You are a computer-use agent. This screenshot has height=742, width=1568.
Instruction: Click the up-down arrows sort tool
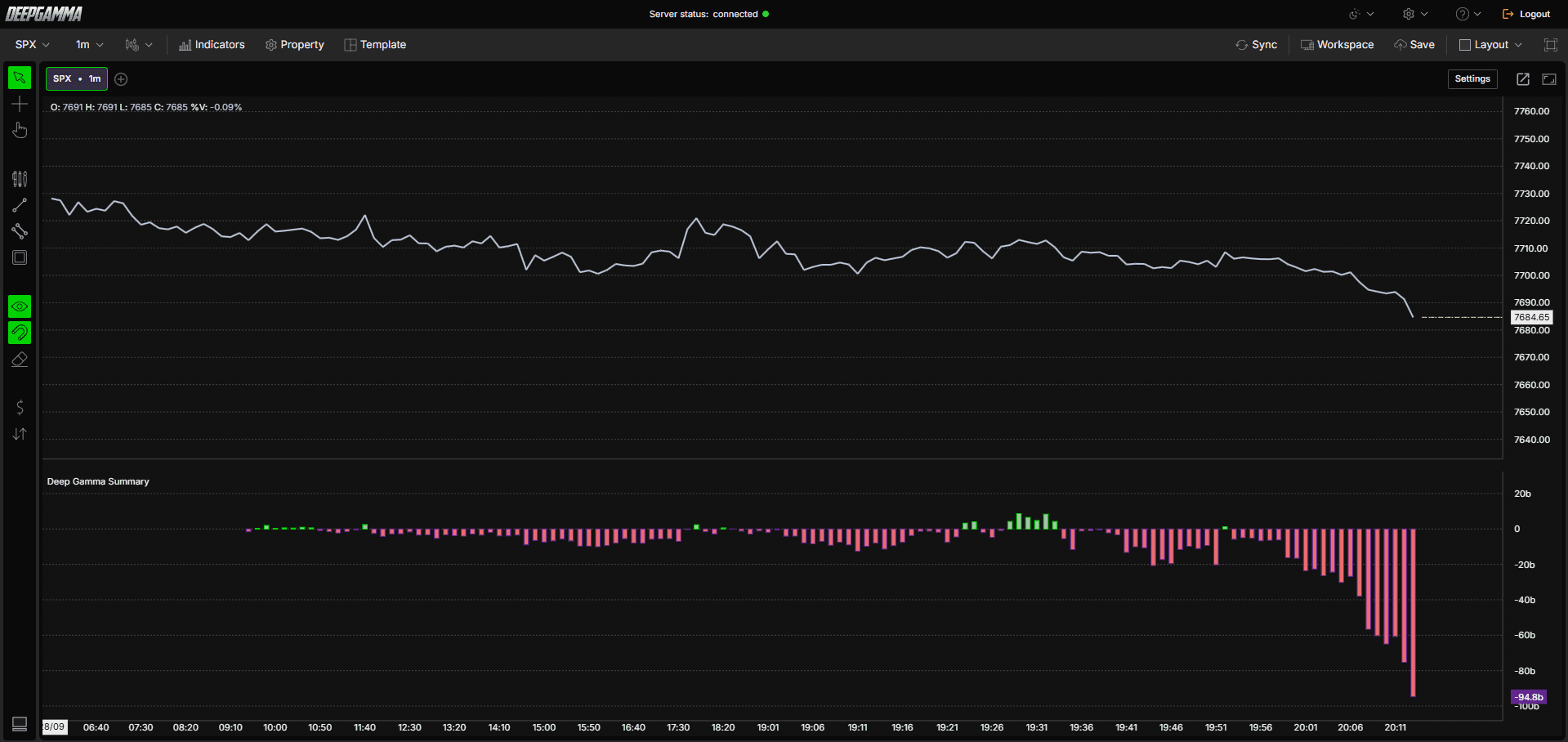[20, 434]
